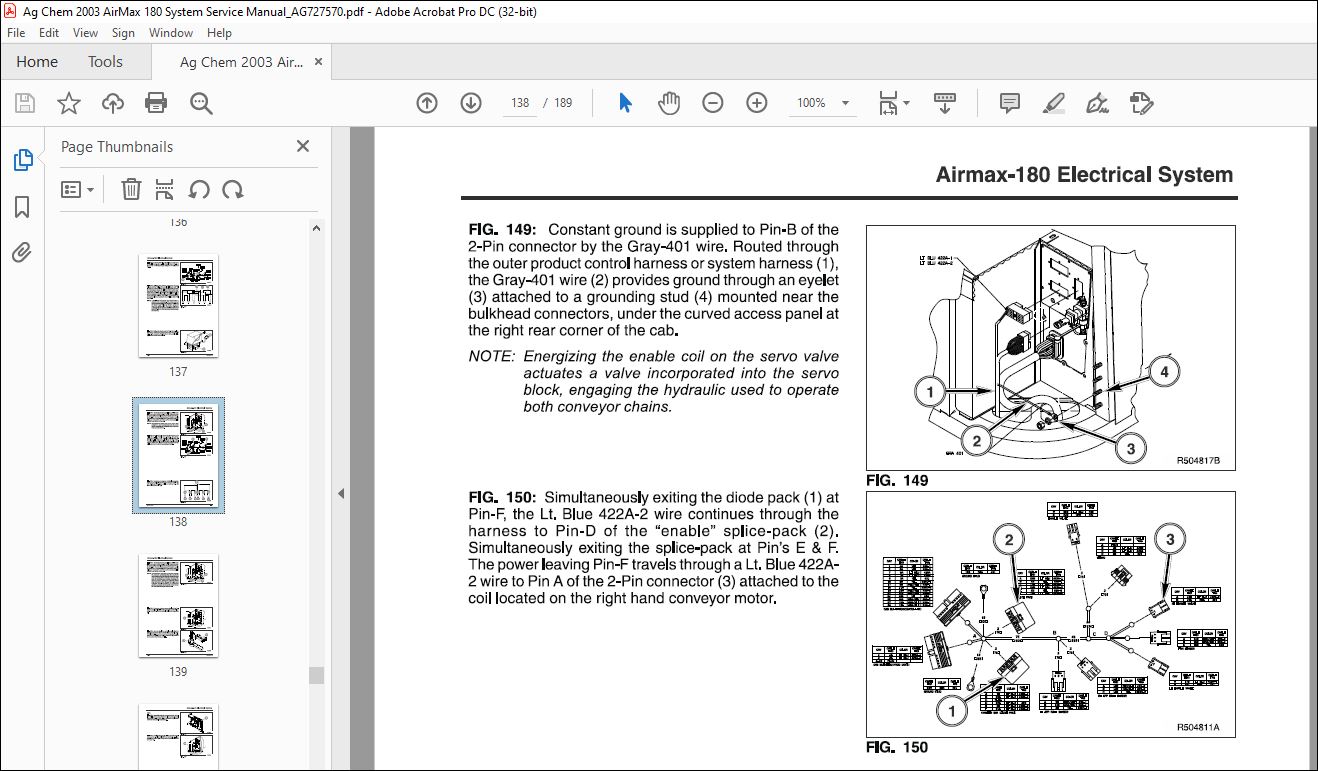
Task: Rotate page counterclockwise icon
Action: (199, 189)
